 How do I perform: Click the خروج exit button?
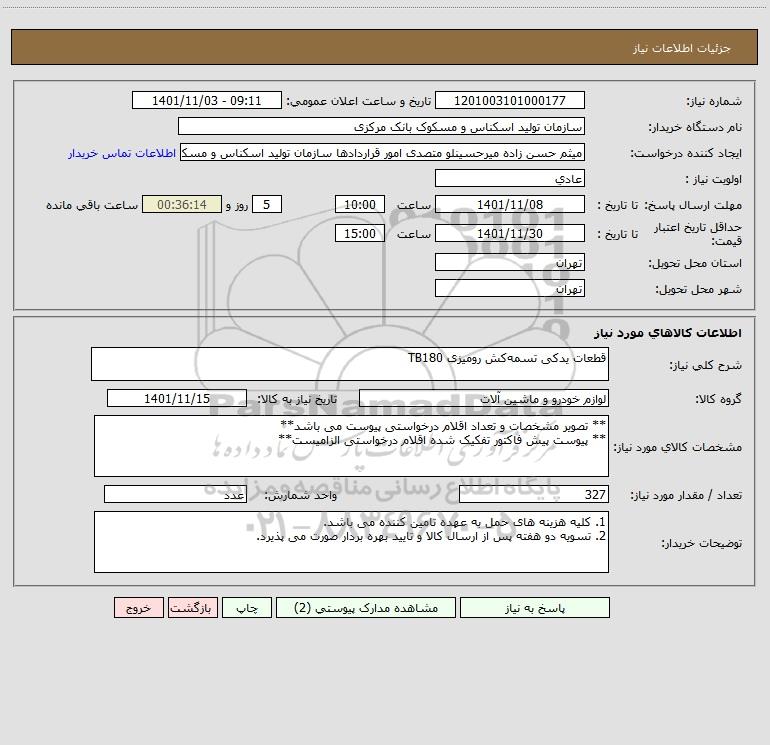[138, 608]
